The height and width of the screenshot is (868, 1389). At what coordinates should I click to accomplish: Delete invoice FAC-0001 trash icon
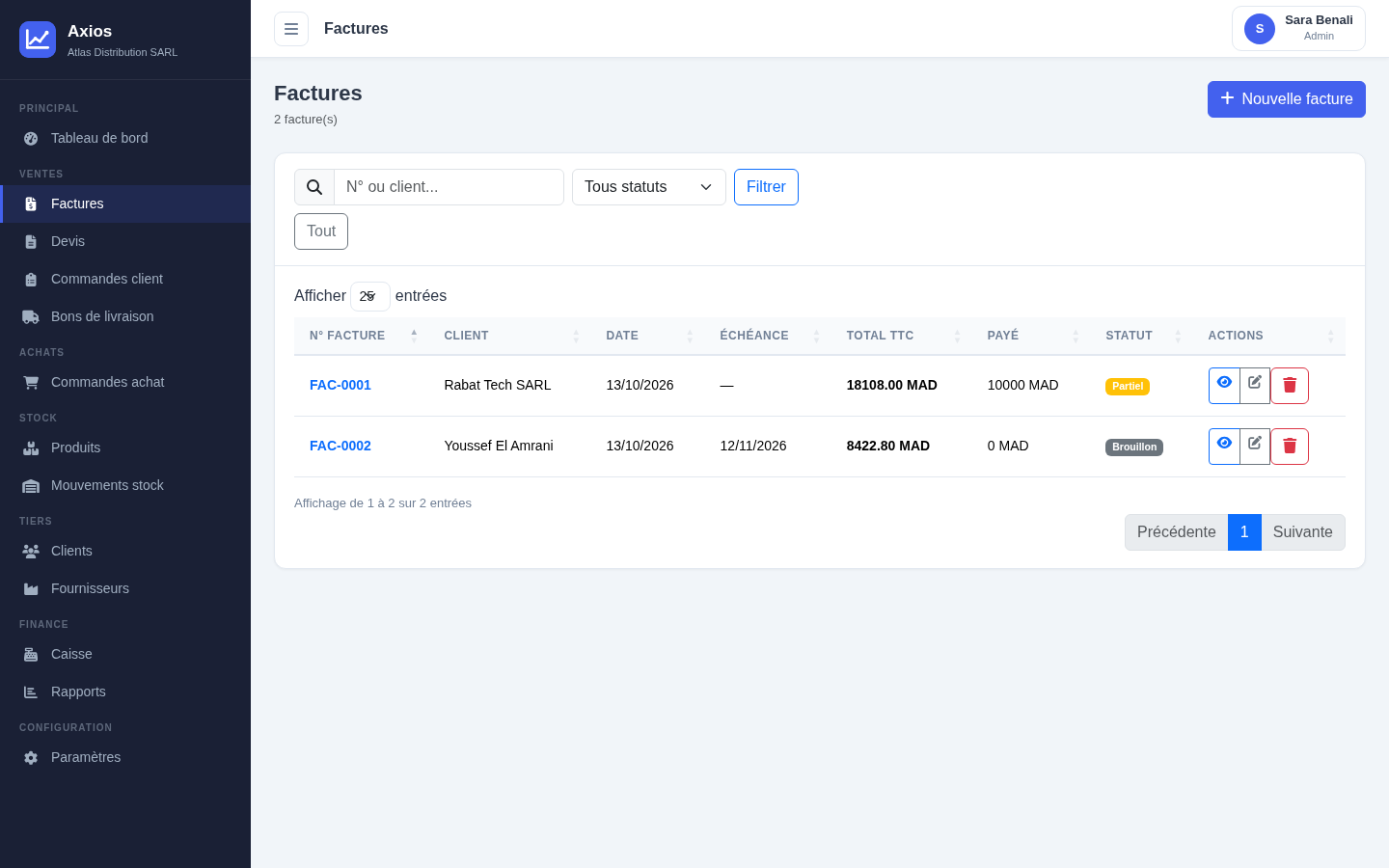(x=1290, y=386)
